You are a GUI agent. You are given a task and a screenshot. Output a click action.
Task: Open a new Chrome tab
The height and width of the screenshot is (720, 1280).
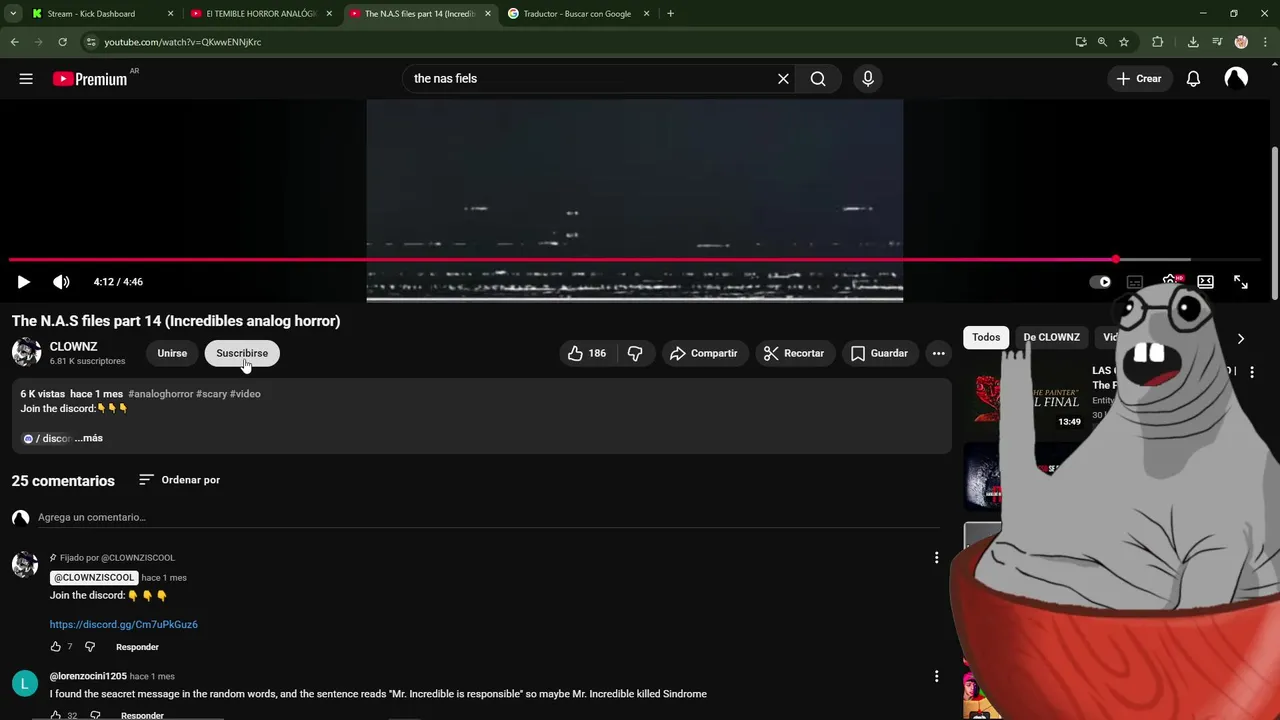coord(670,14)
